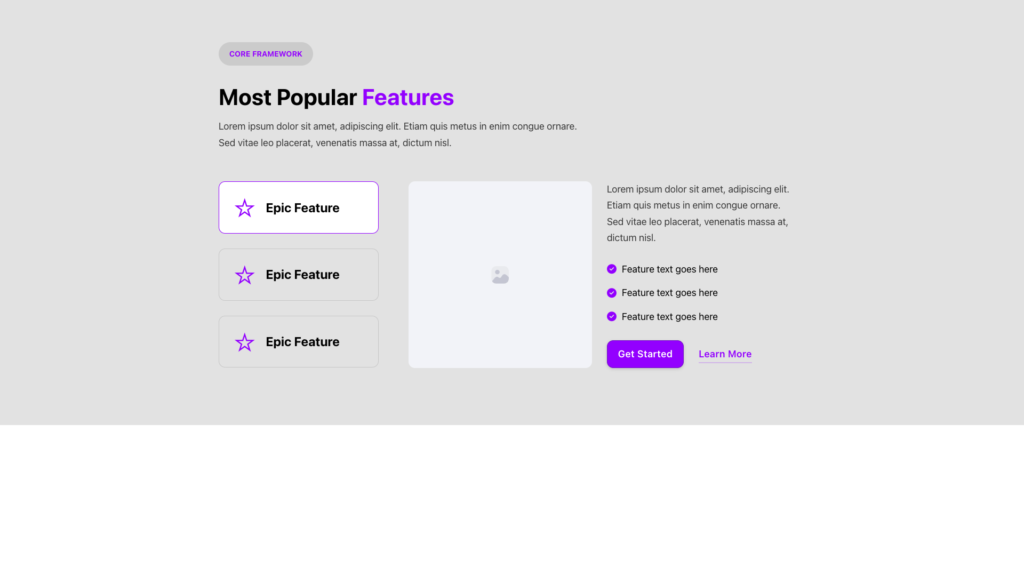Click the subtitle paragraph under the heading

point(397,135)
